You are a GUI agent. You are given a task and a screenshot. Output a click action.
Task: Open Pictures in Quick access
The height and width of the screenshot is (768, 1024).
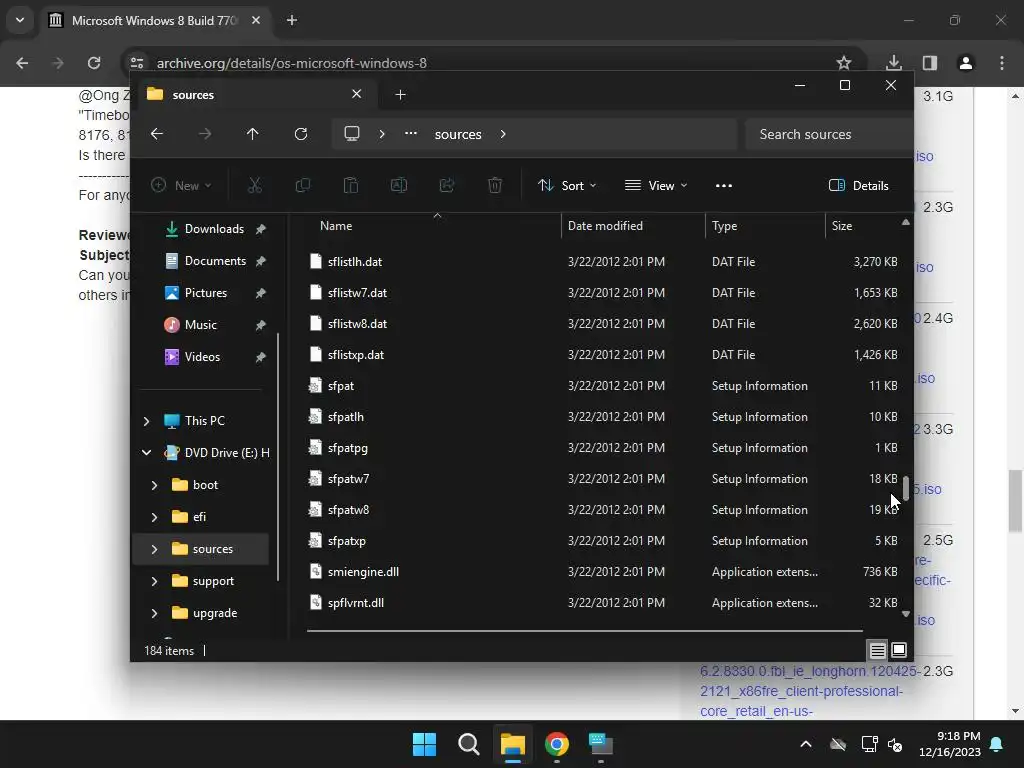206,293
